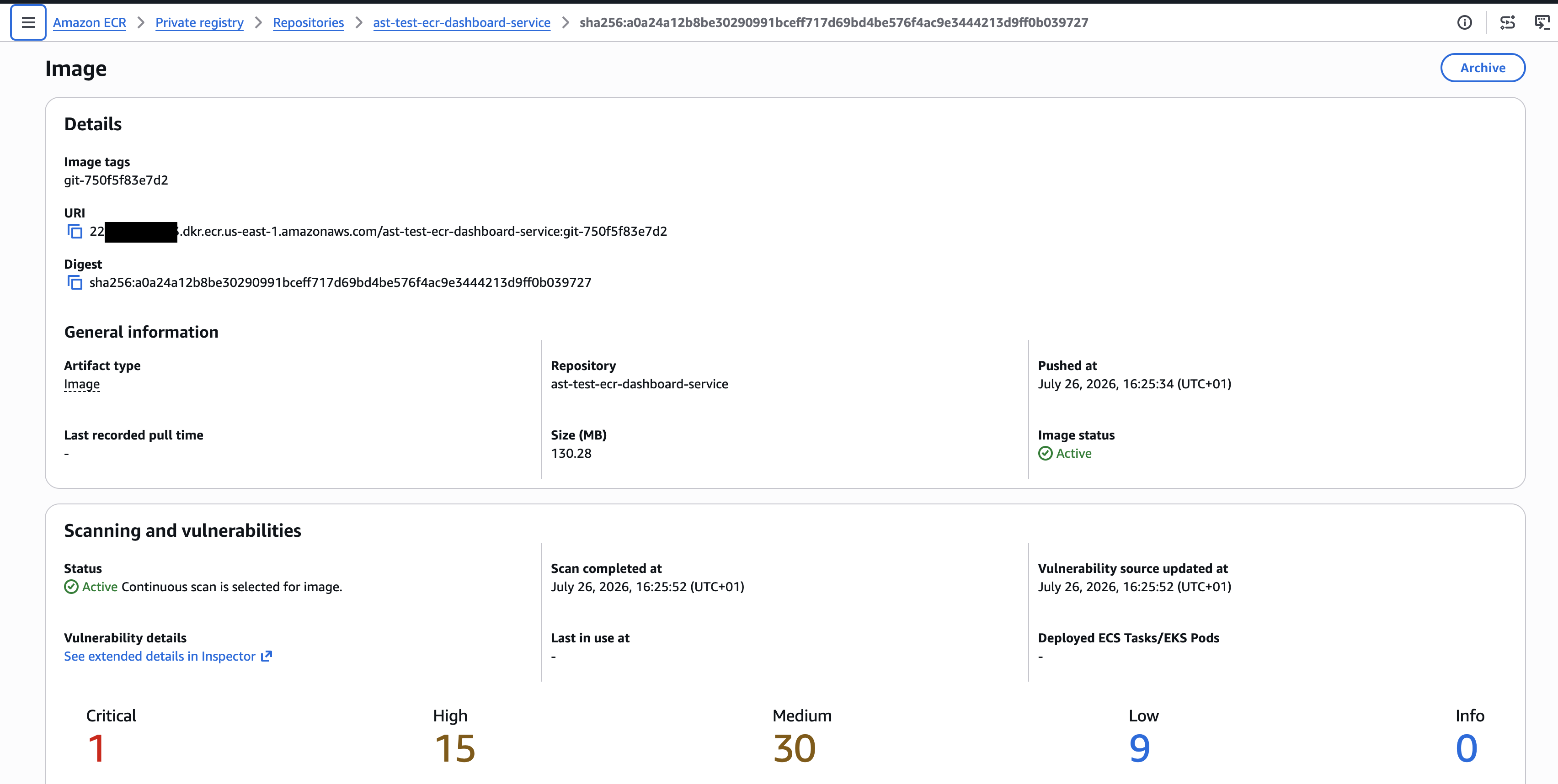Click the Deployed ECS Tasks/EKS Pods label
This screenshot has height=784, width=1558.
tap(1129, 638)
